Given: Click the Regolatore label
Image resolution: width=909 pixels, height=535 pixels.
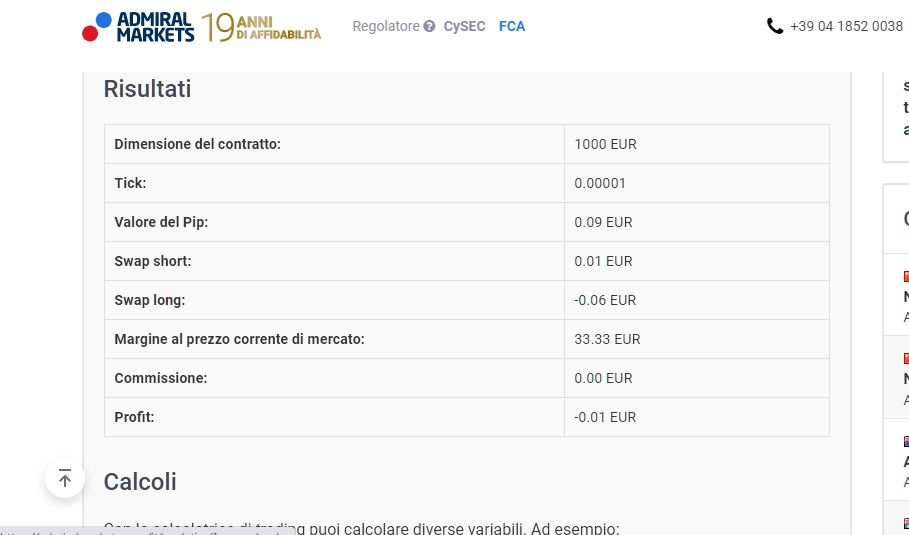Looking at the screenshot, I should 385,27.
